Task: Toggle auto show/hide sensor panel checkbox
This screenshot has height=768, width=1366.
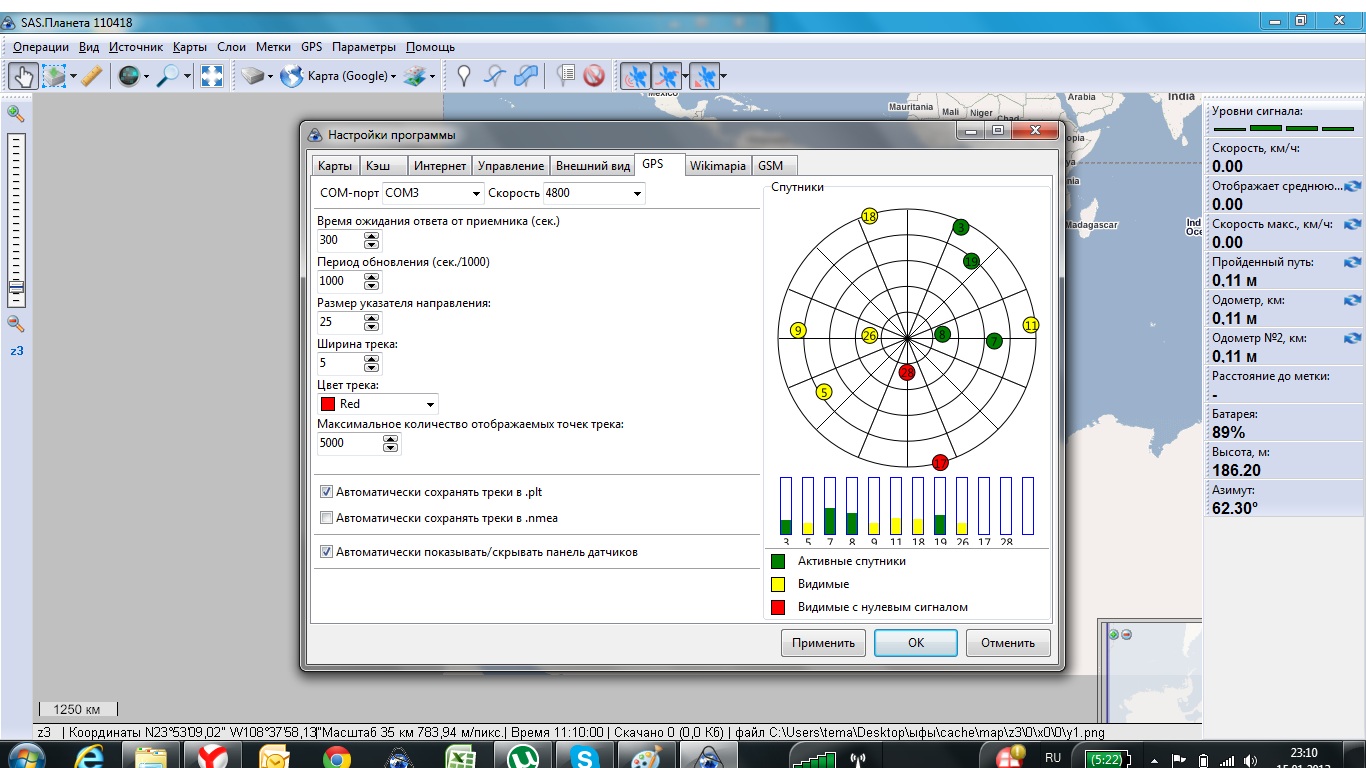Action: tap(326, 552)
